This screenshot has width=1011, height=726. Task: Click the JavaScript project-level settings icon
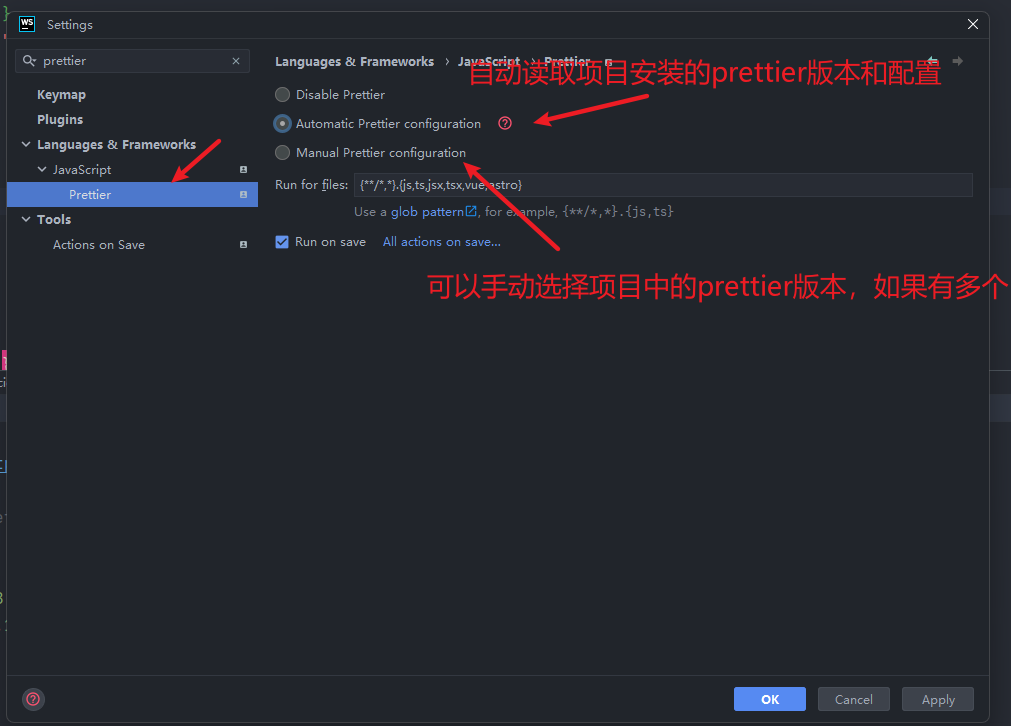point(244,170)
